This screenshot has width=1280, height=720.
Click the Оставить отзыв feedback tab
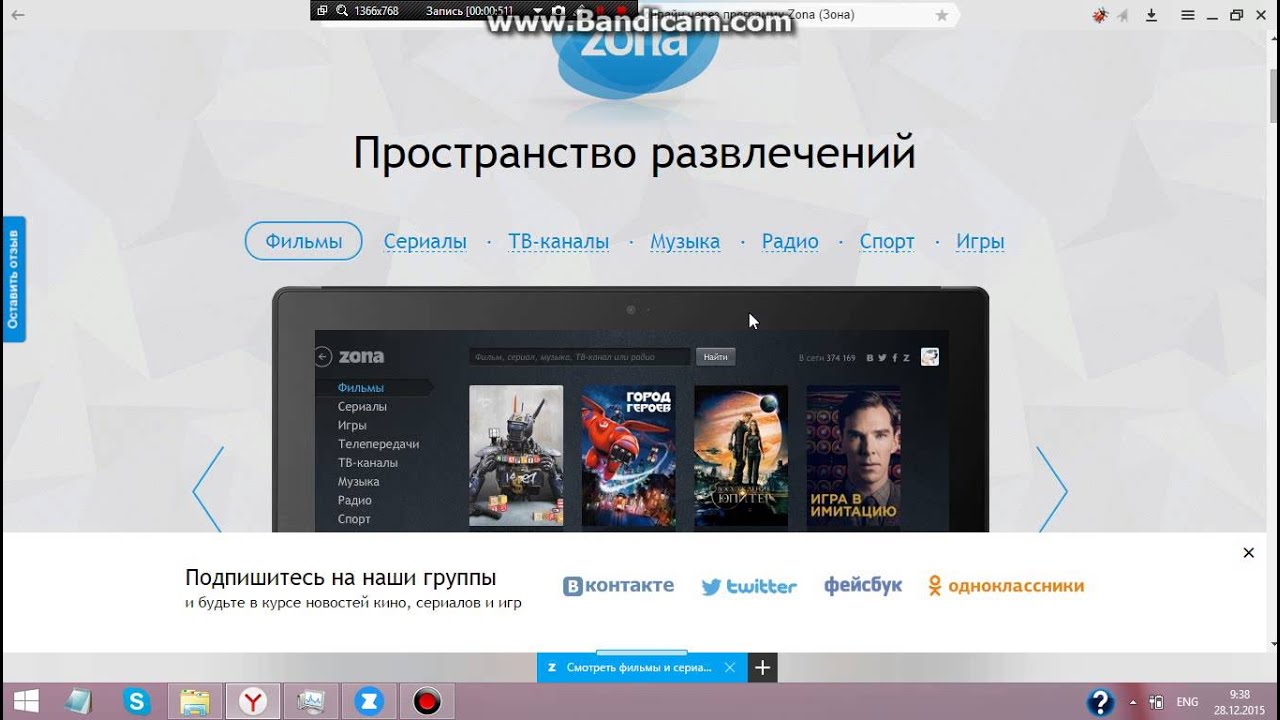(x=13, y=279)
